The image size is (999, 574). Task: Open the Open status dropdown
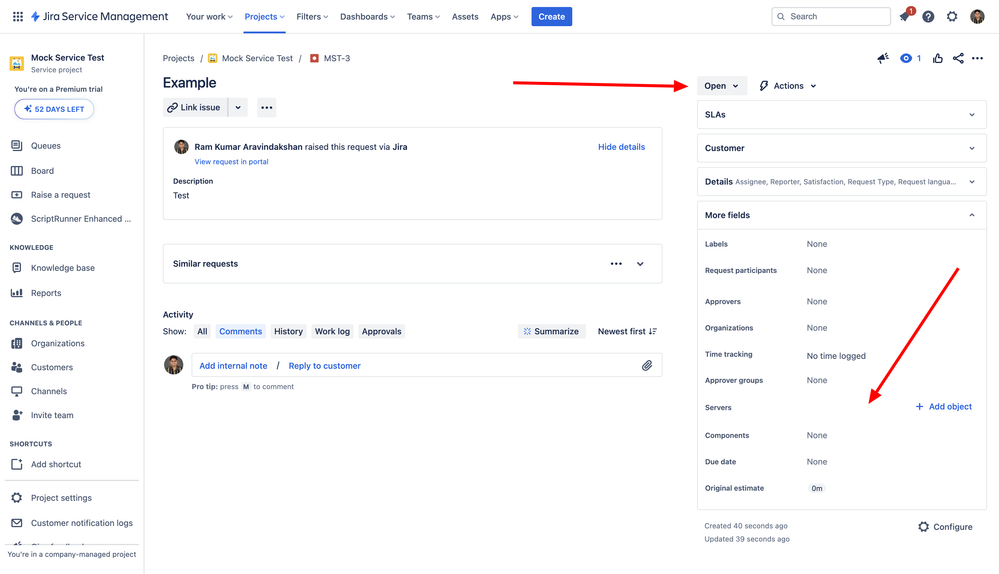[x=721, y=86]
